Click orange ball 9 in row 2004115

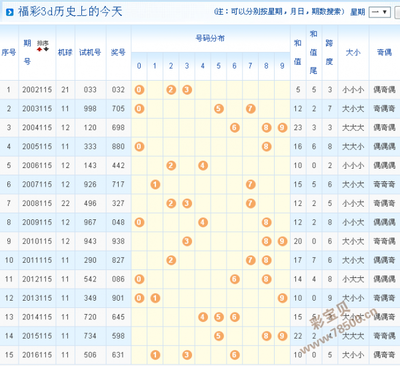[x=282, y=128]
